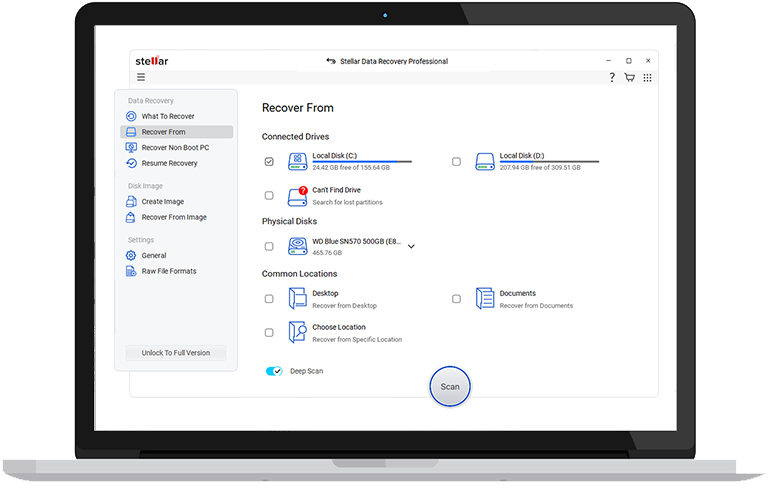Check the Can't Find Drive checkbox

click(269, 195)
